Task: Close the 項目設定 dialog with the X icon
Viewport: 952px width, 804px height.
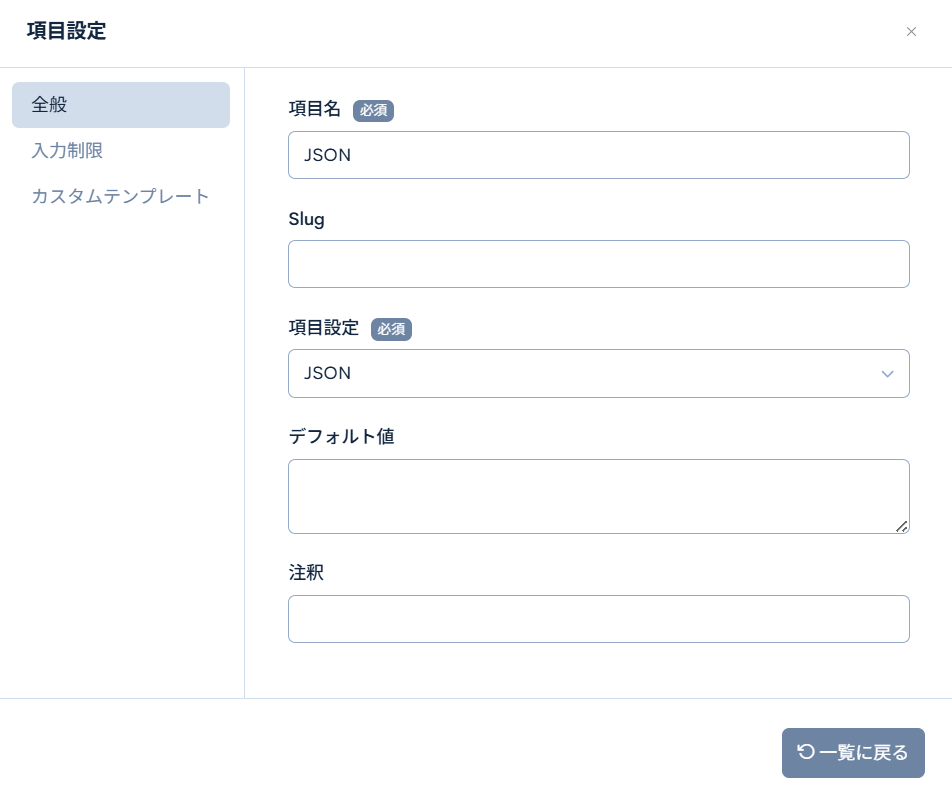Action: coord(911,32)
